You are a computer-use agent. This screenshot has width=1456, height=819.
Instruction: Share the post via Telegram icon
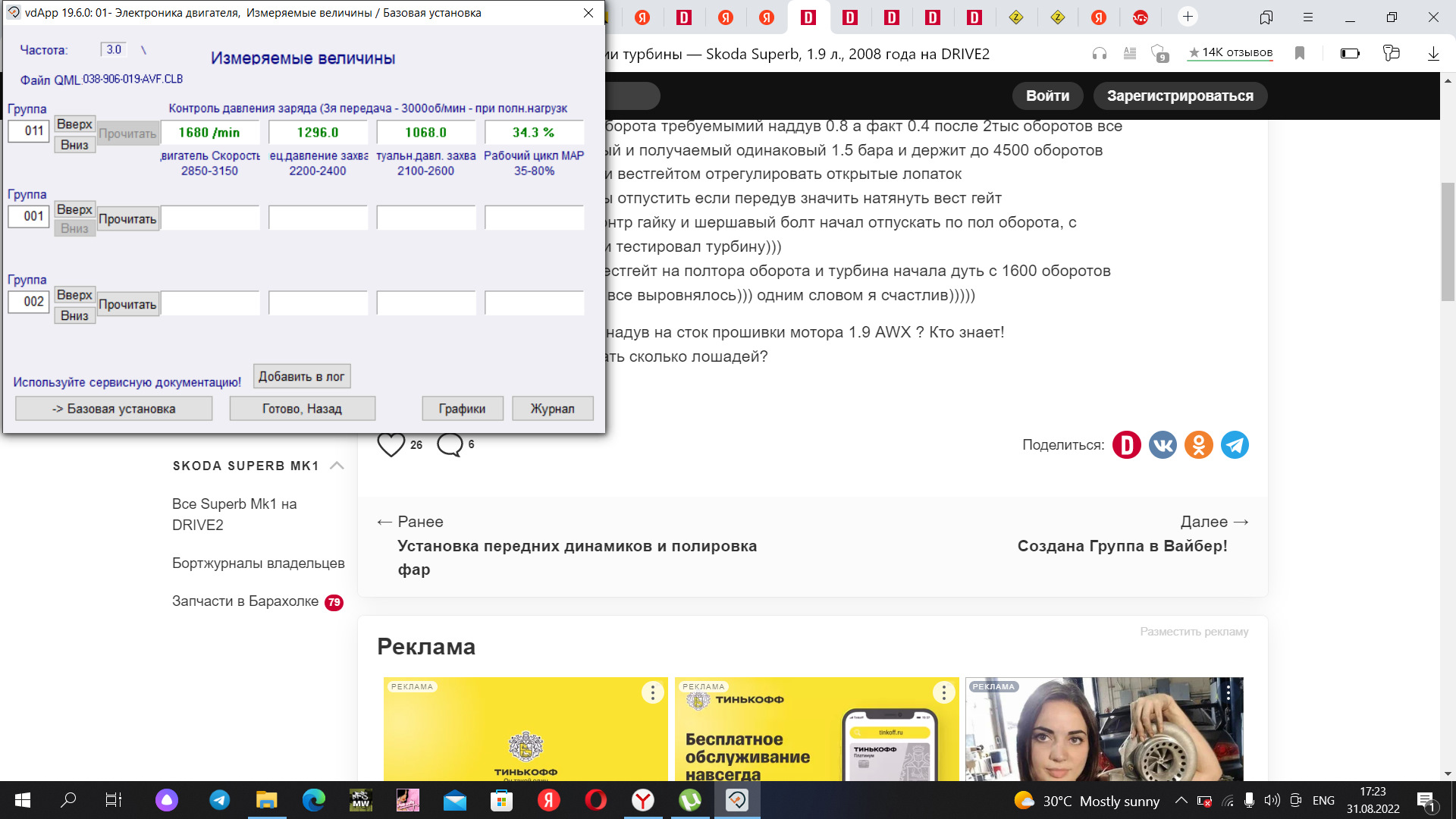click(x=1235, y=445)
